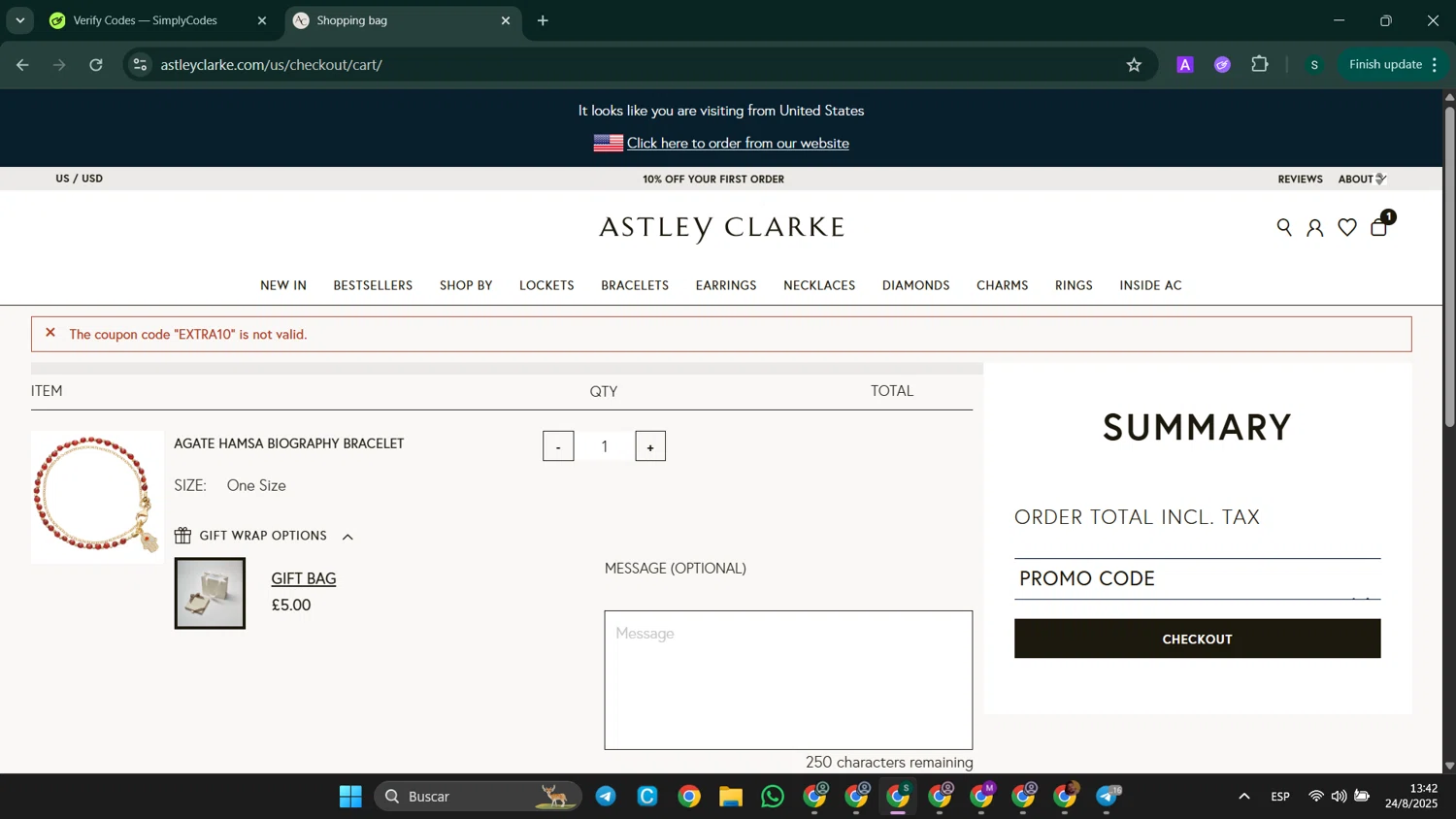Click the 10% off your first order banner
1456x819 pixels.
[713, 179]
